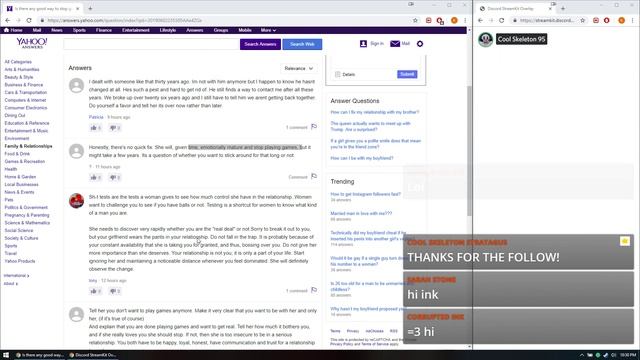Open Computers & Internet category
The image size is (640, 360).
[25, 100]
